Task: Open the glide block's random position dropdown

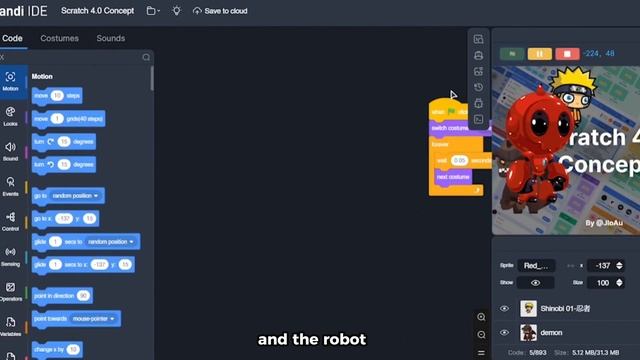Action: (x=111, y=242)
